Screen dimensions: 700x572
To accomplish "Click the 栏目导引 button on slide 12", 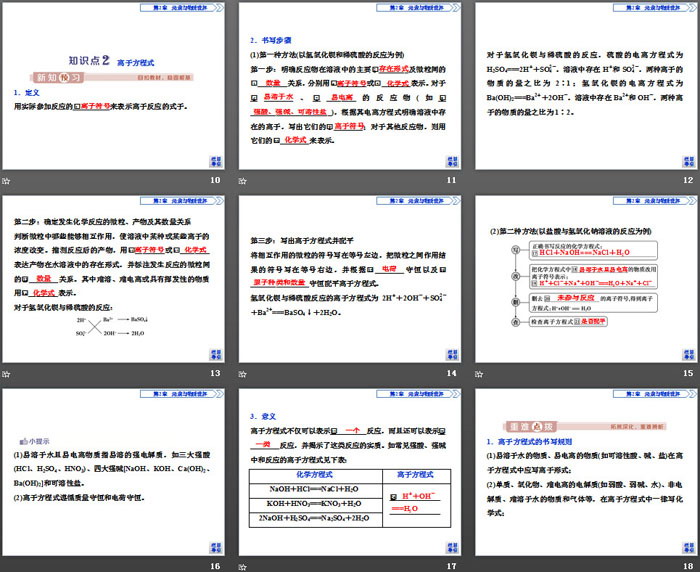I will 687,160.
